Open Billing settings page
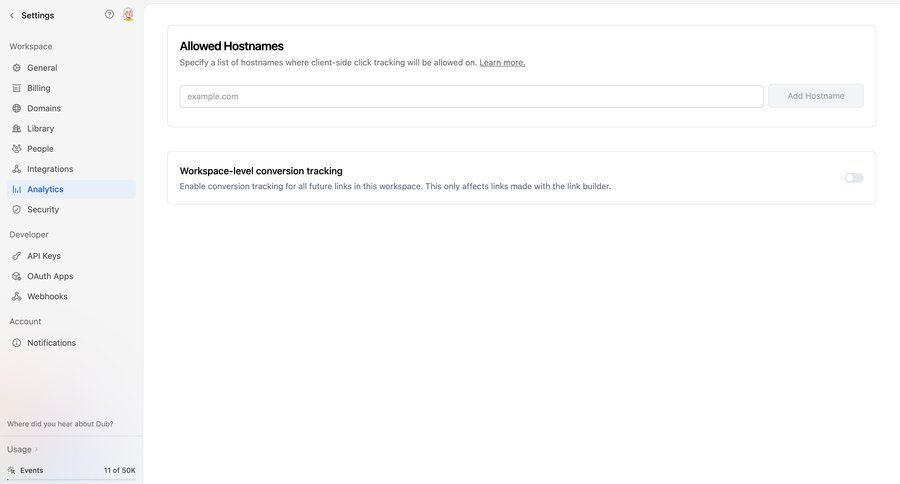The width and height of the screenshot is (900, 484). [x=71, y=88]
